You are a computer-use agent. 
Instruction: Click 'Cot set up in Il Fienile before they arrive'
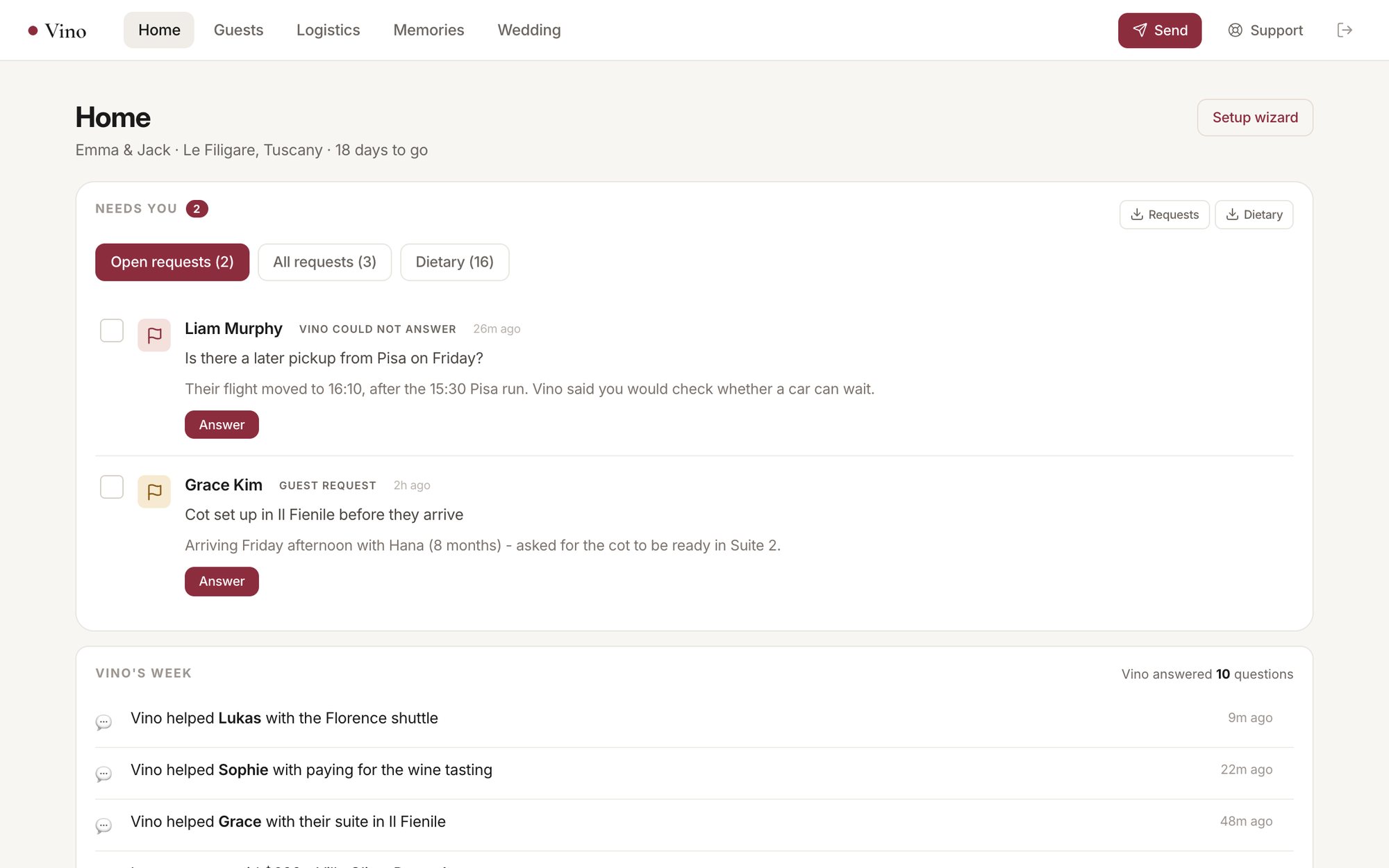pos(324,515)
